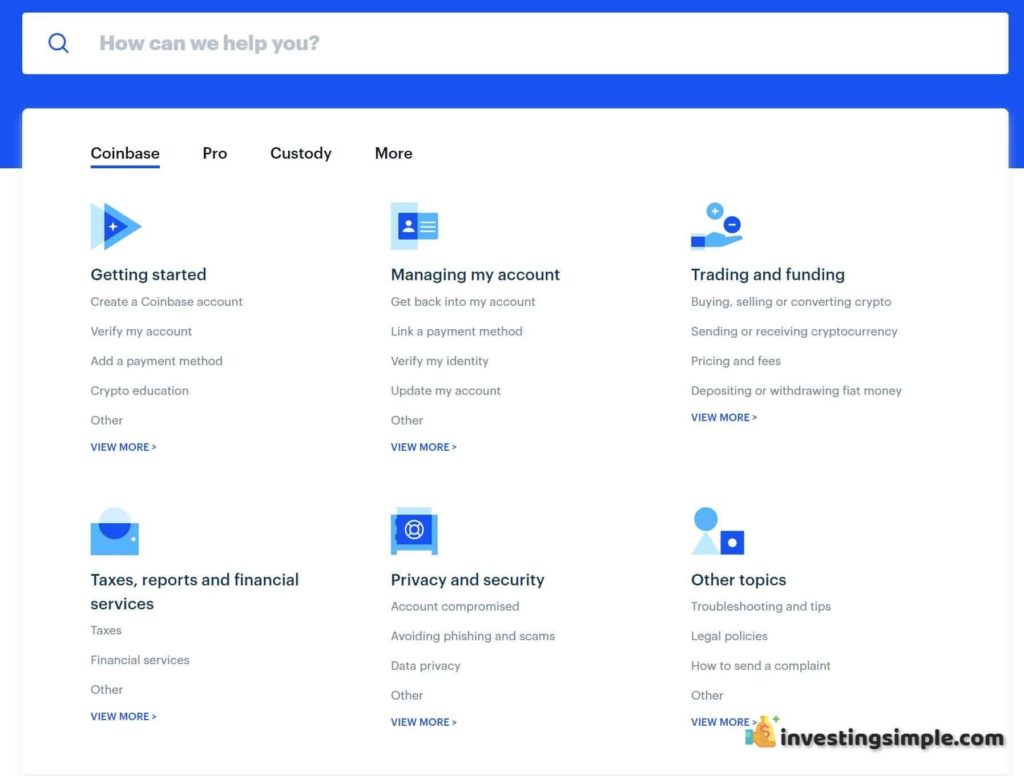Open Financial services link
1024x776 pixels.
click(x=140, y=660)
